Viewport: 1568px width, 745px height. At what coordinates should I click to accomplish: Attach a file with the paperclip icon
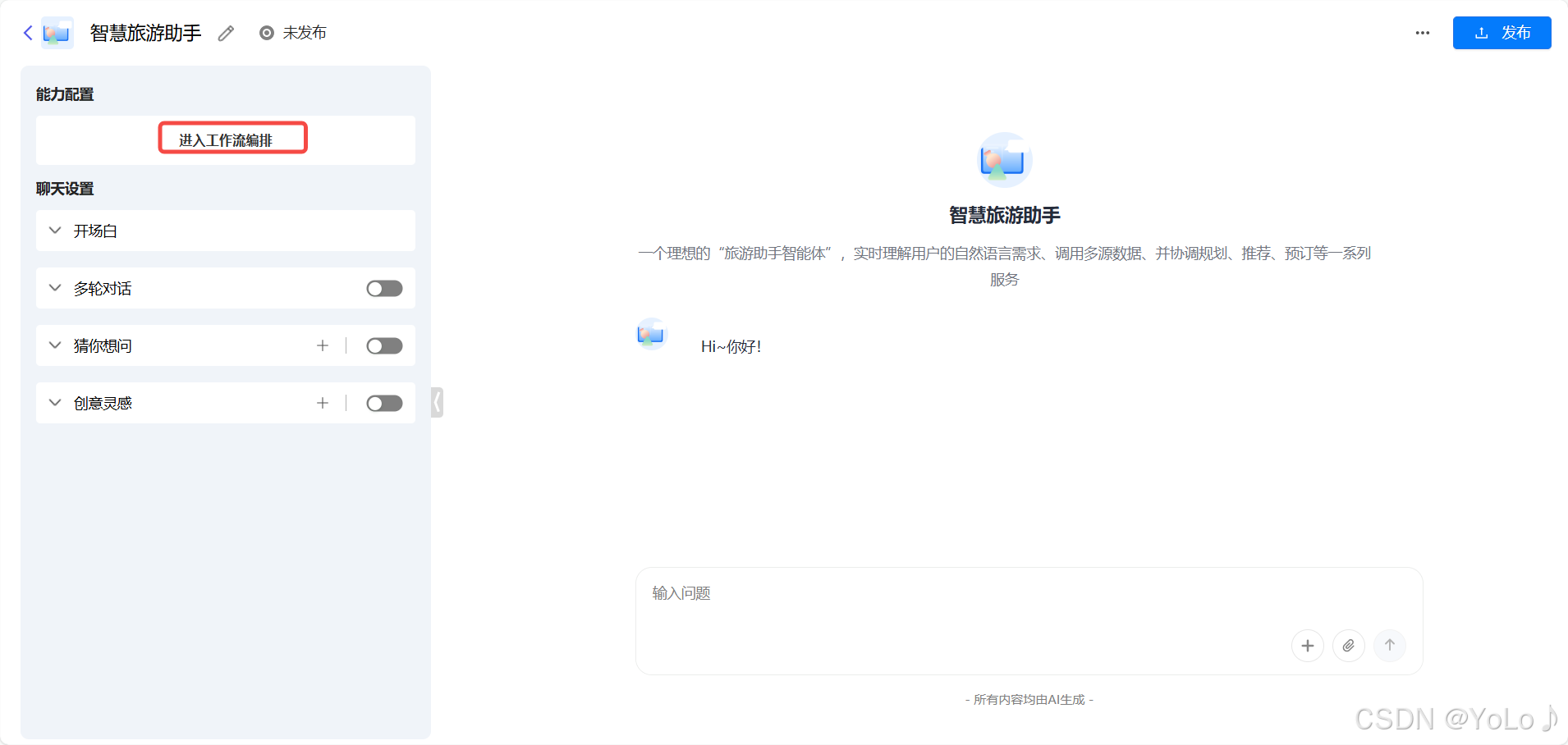pyautogui.click(x=1349, y=646)
